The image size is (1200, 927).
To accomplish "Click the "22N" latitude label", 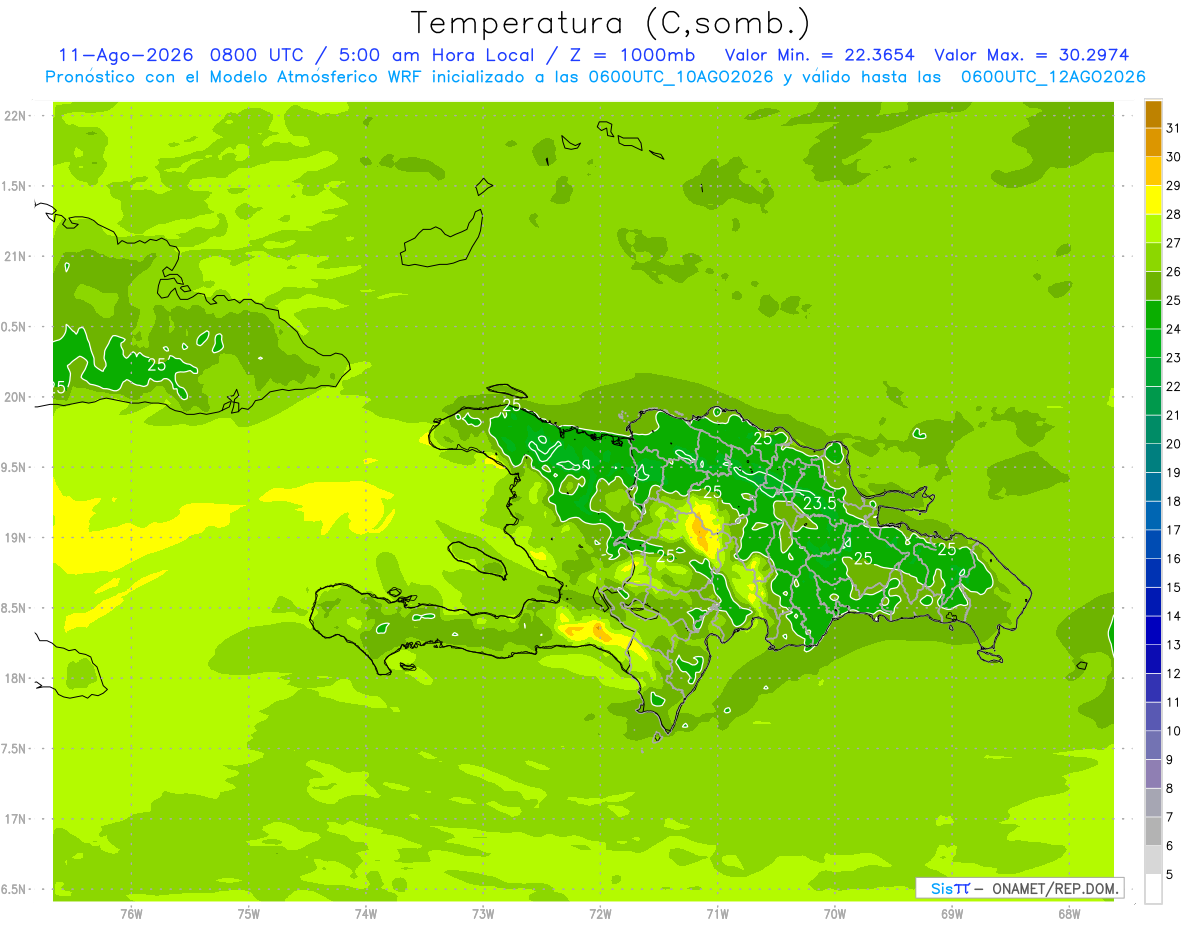I will click(x=15, y=115).
